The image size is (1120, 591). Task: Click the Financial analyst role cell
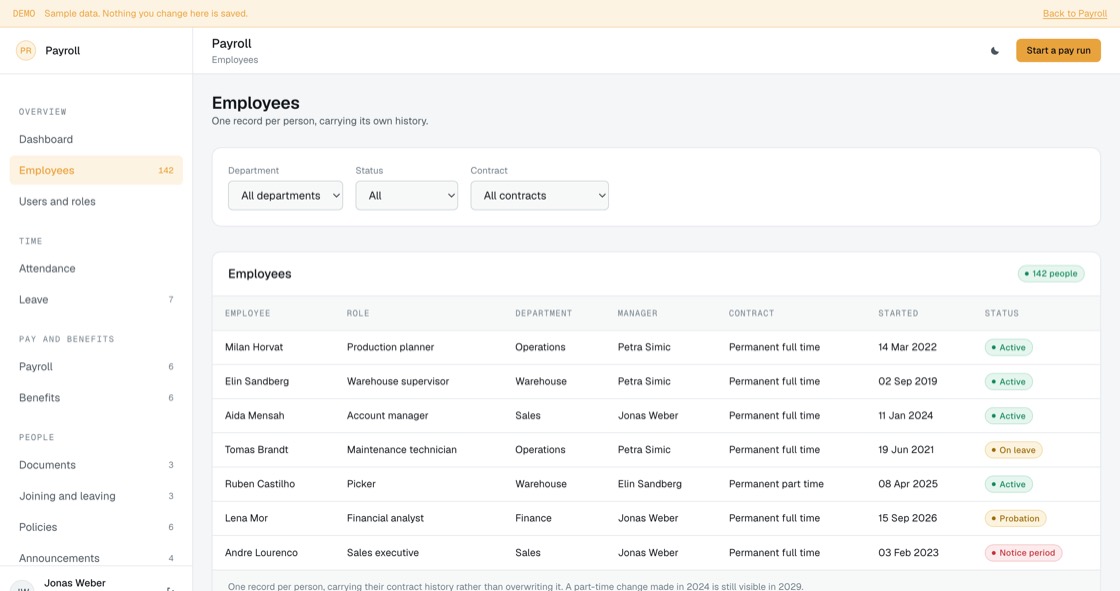pos(385,518)
